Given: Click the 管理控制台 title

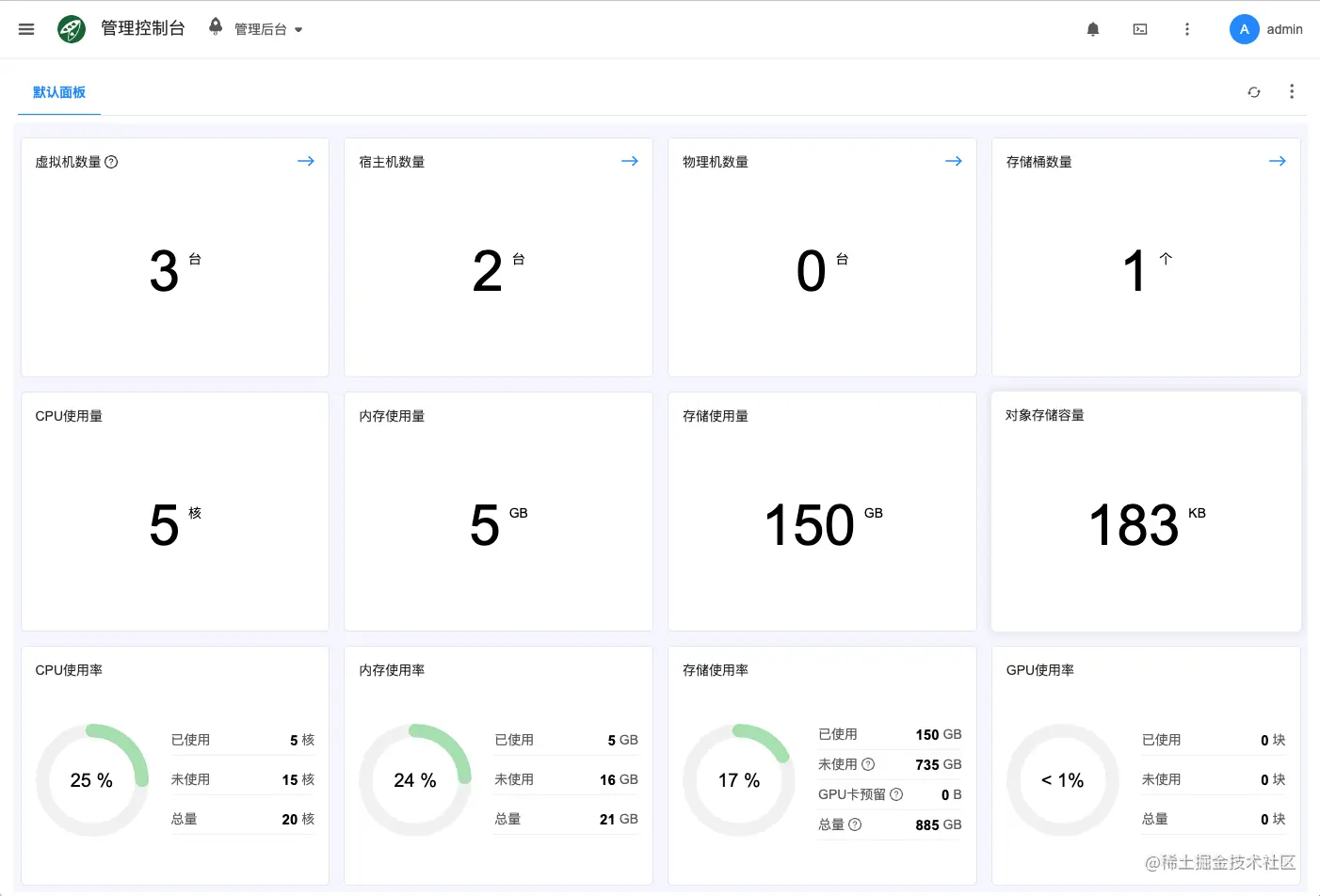Looking at the screenshot, I should coord(143,28).
